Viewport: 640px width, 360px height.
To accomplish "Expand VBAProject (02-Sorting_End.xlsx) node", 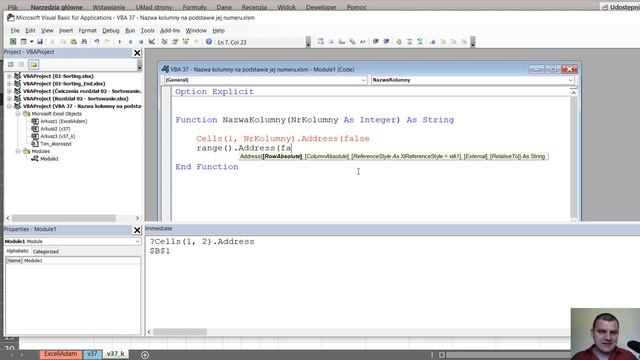I will point(9,84).
